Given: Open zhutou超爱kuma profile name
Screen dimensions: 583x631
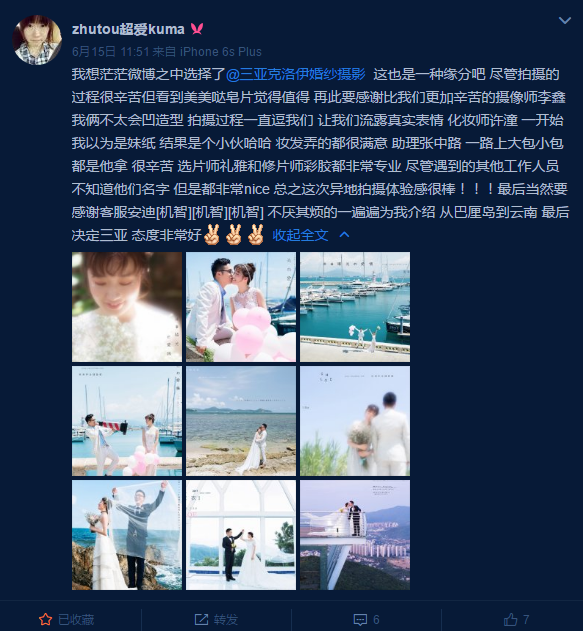Looking at the screenshot, I should (128, 29).
